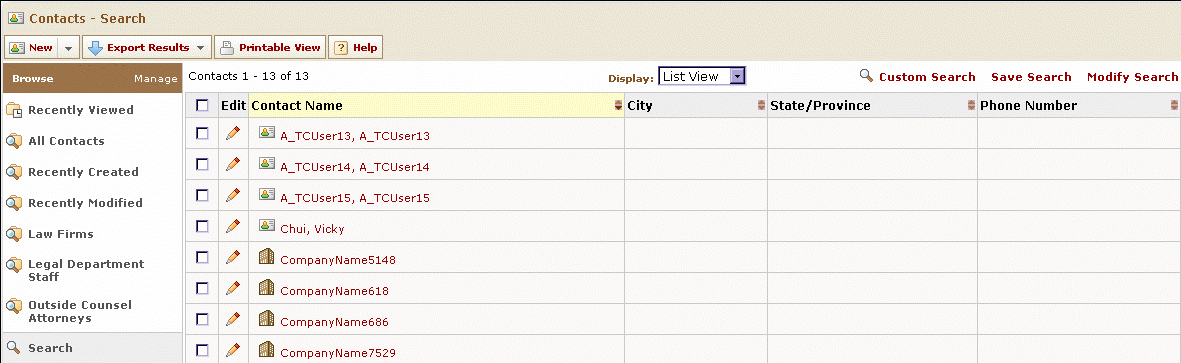This screenshot has height=363, width=1181.
Task: Click Manage in the Browse header
Action: click(156, 78)
